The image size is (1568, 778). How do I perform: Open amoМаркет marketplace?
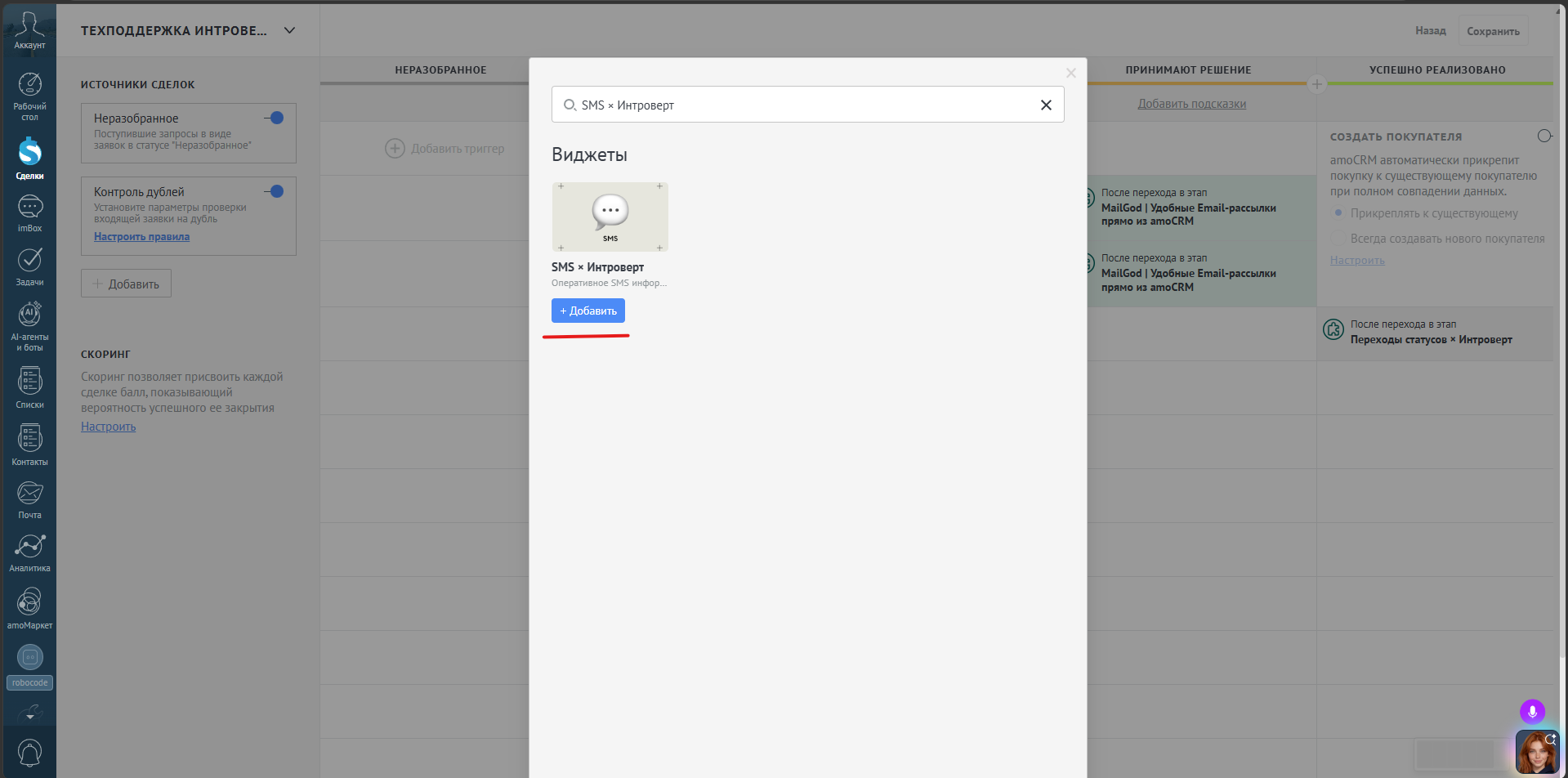[29, 608]
